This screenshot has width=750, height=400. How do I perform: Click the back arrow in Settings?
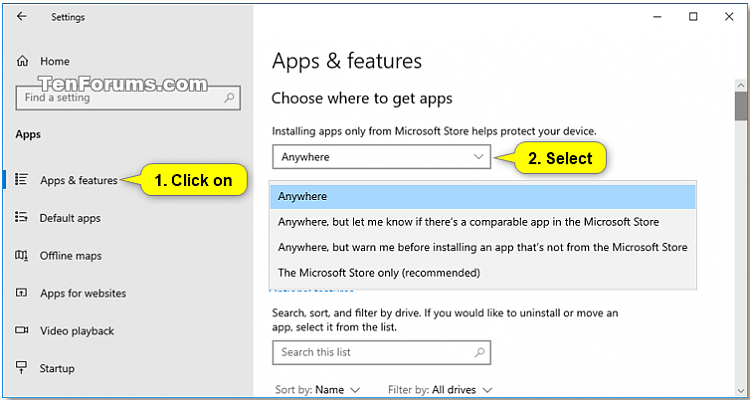[x=22, y=17]
